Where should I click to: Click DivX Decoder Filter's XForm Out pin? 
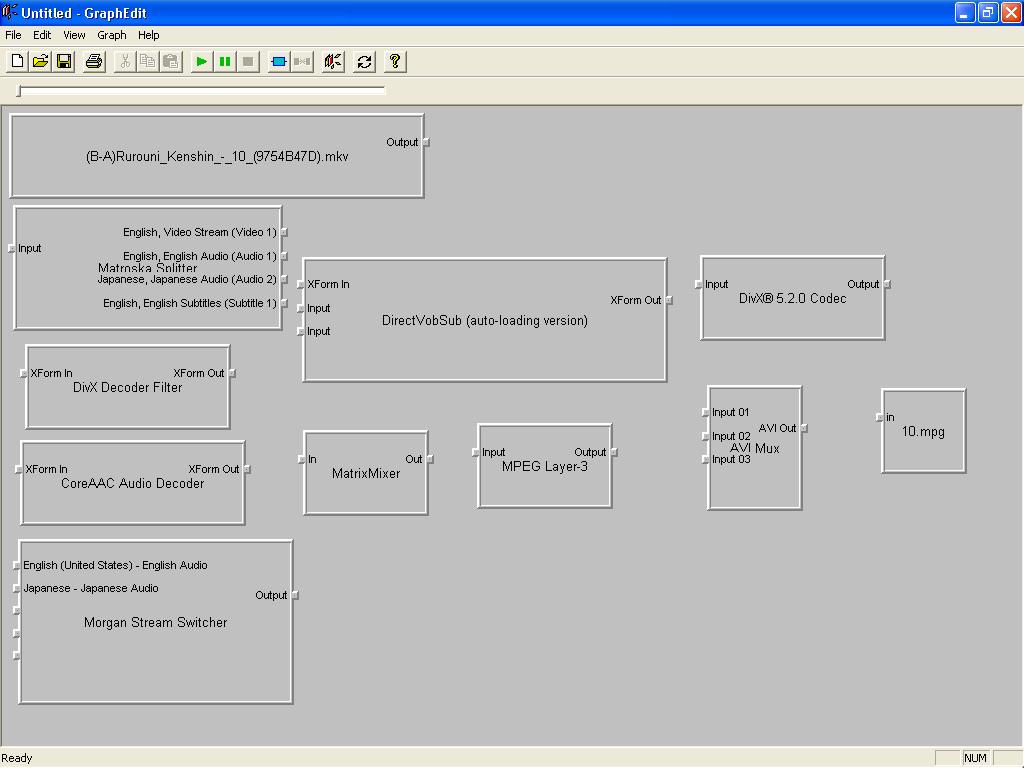[232, 374]
